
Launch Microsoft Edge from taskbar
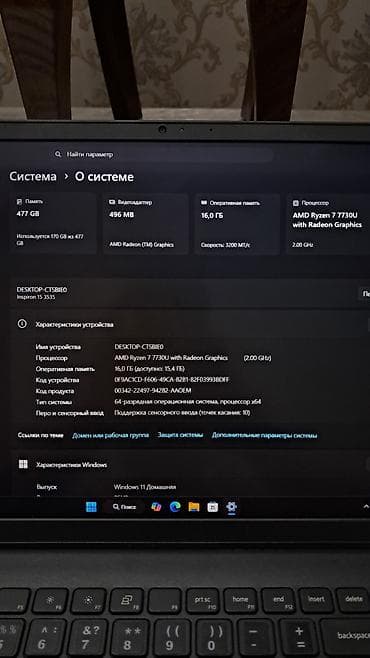(175, 507)
